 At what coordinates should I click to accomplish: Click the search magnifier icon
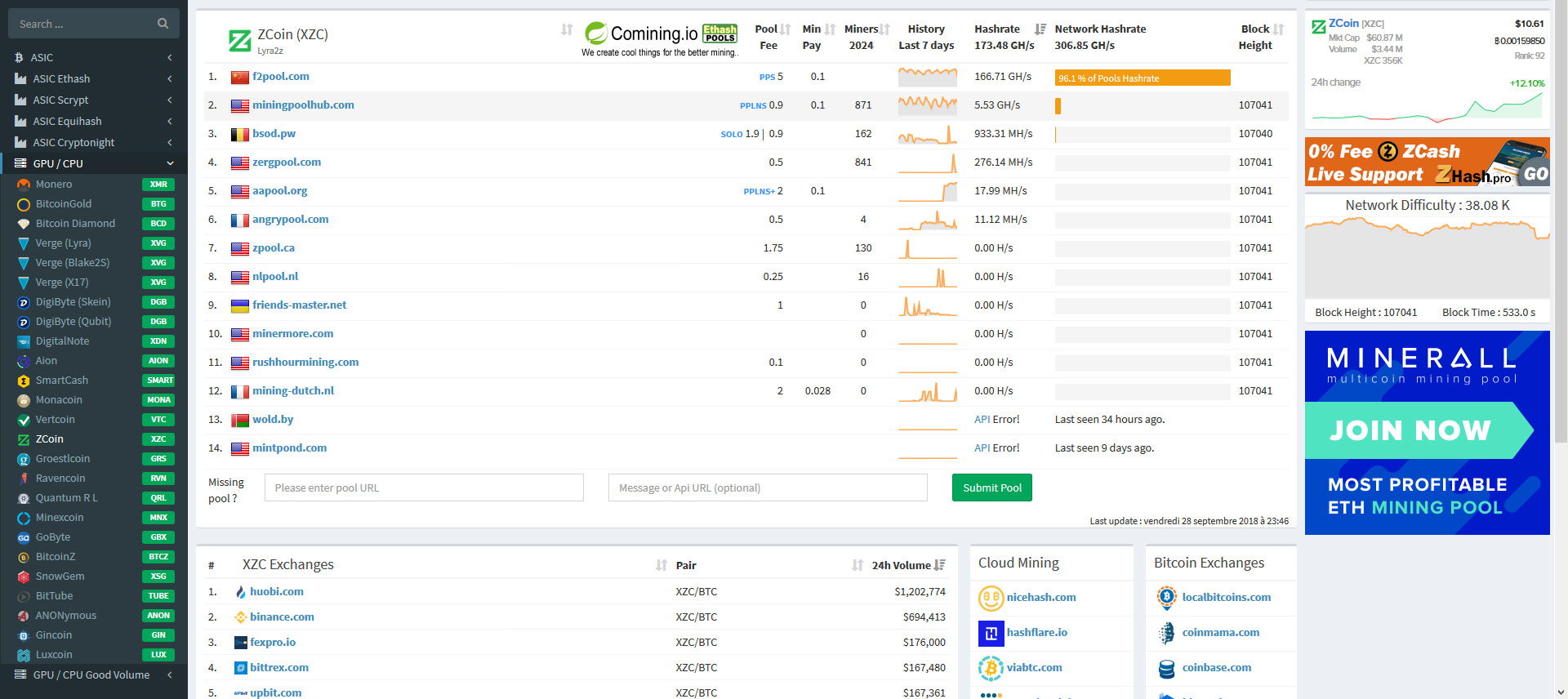pyautogui.click(x=163, y=24)
